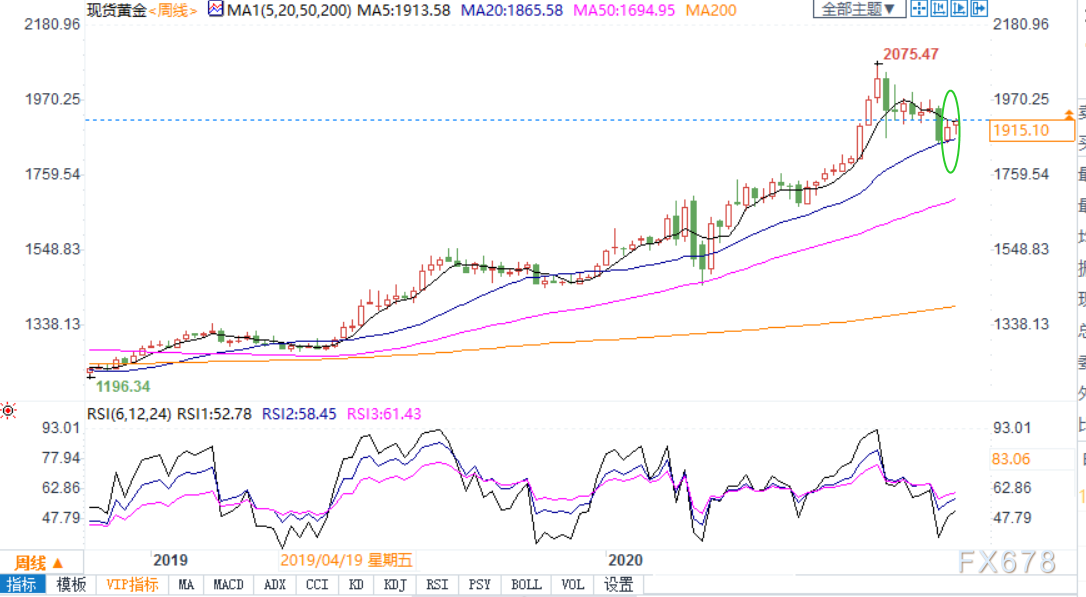Viewport: 1086px width, 597px height.
Task: Click the play-forward chart icon
Action: (959, 9)
